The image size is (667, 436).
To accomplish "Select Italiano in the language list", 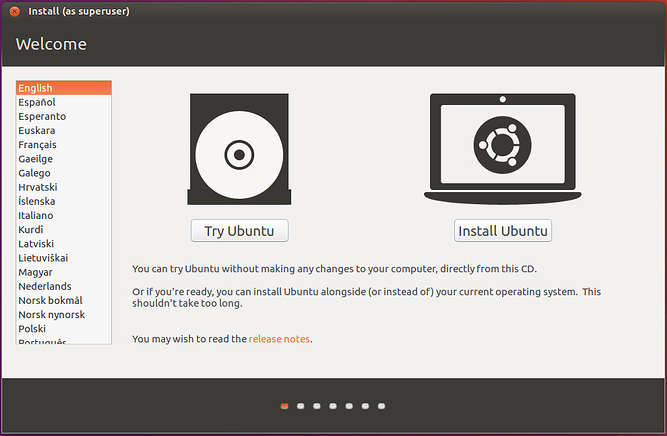I will 64,215.
